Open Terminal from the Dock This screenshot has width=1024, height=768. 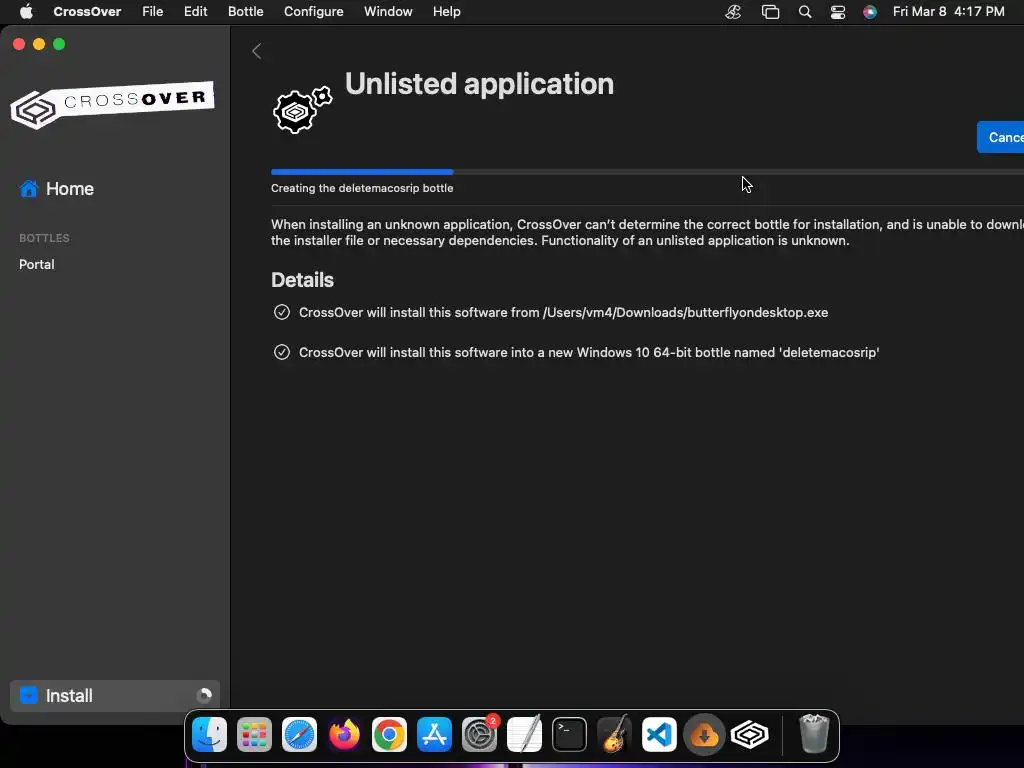tap(569, 735)
